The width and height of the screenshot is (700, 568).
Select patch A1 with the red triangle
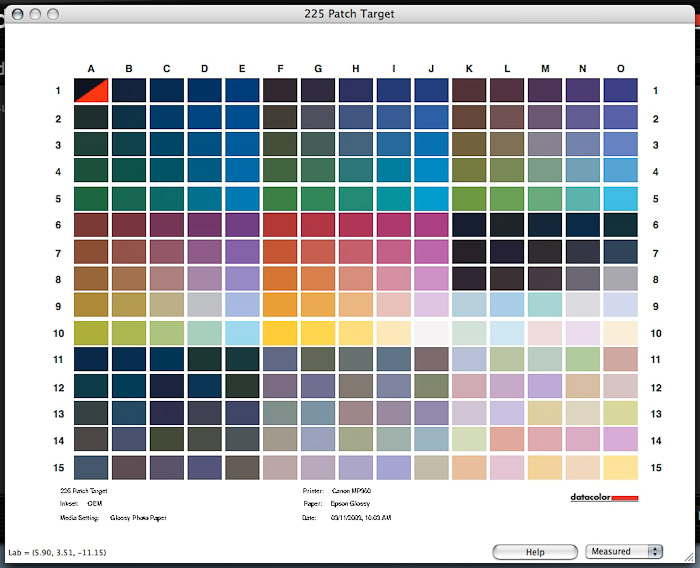point(91,90)
